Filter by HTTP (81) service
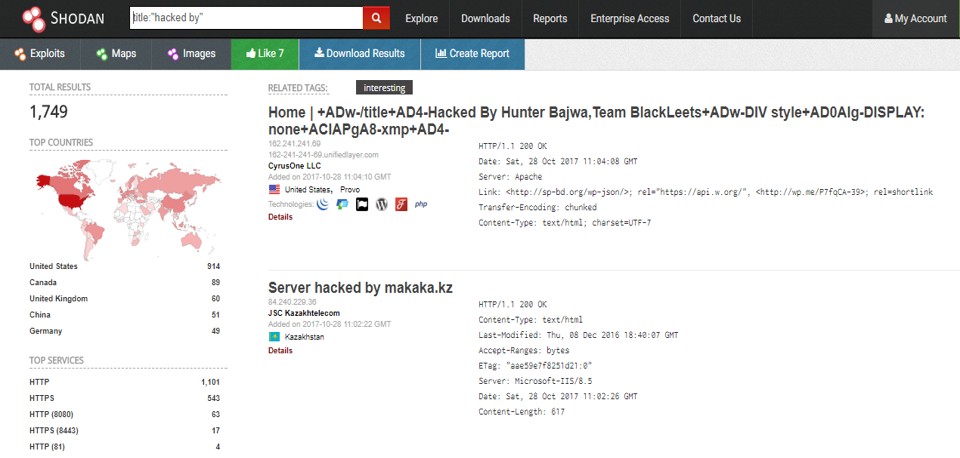The image size is (960, 458). (124, 447)
